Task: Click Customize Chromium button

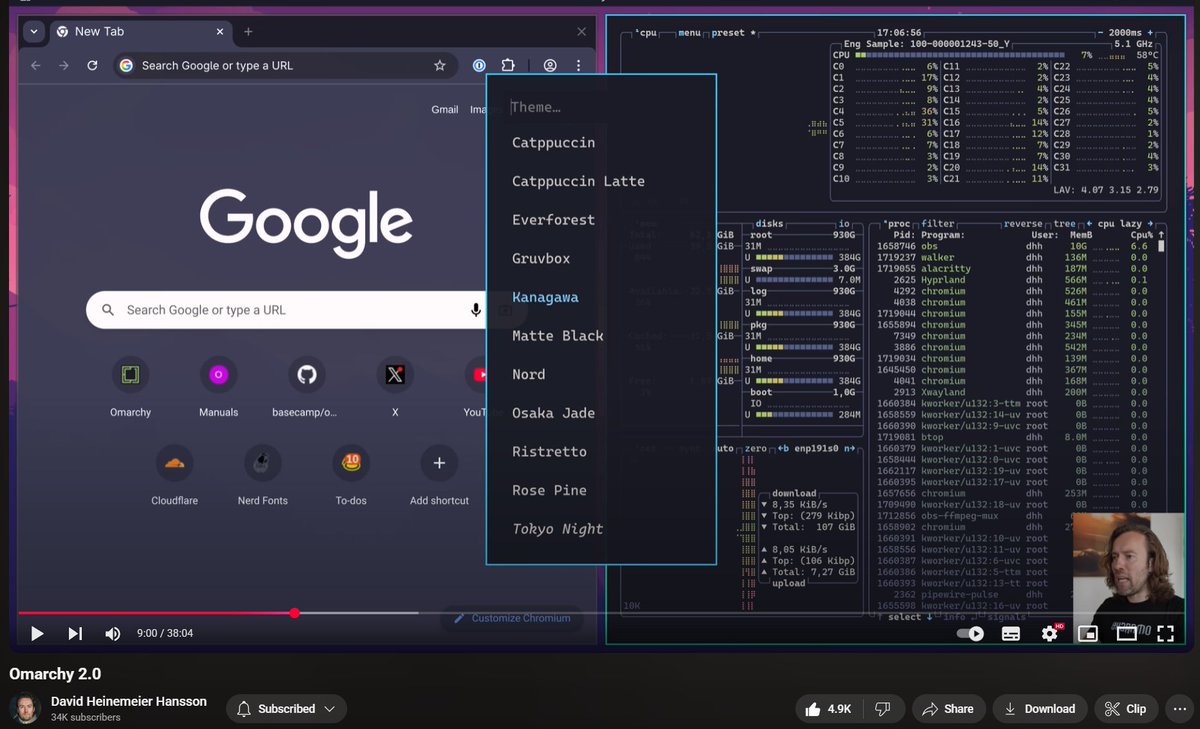Action: coord(512,618)
